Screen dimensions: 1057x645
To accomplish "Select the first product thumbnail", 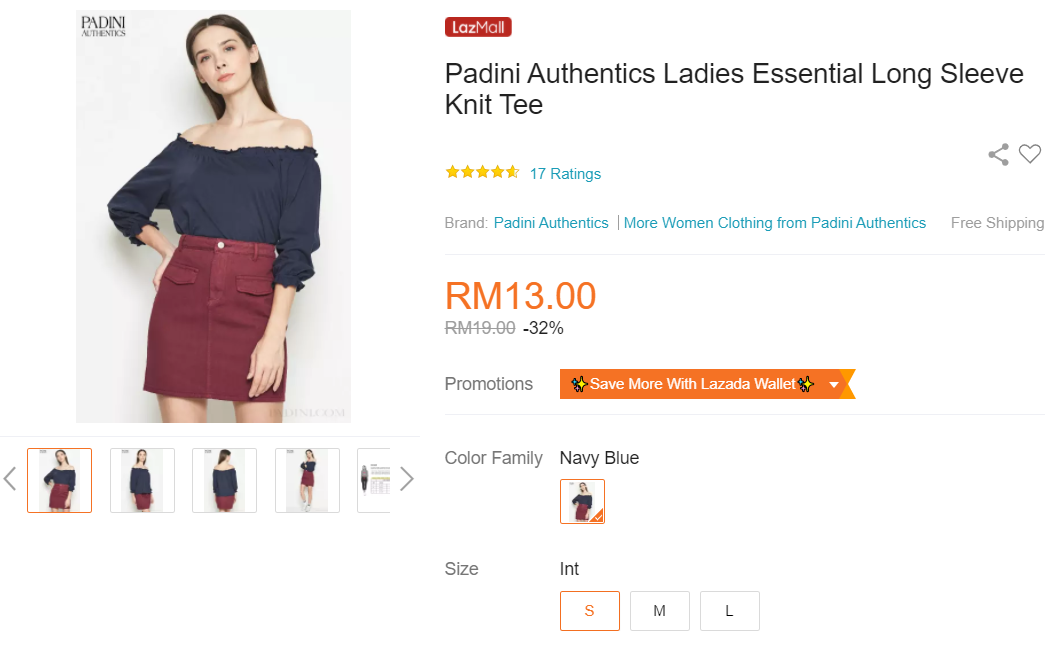I will coord(59,480).
